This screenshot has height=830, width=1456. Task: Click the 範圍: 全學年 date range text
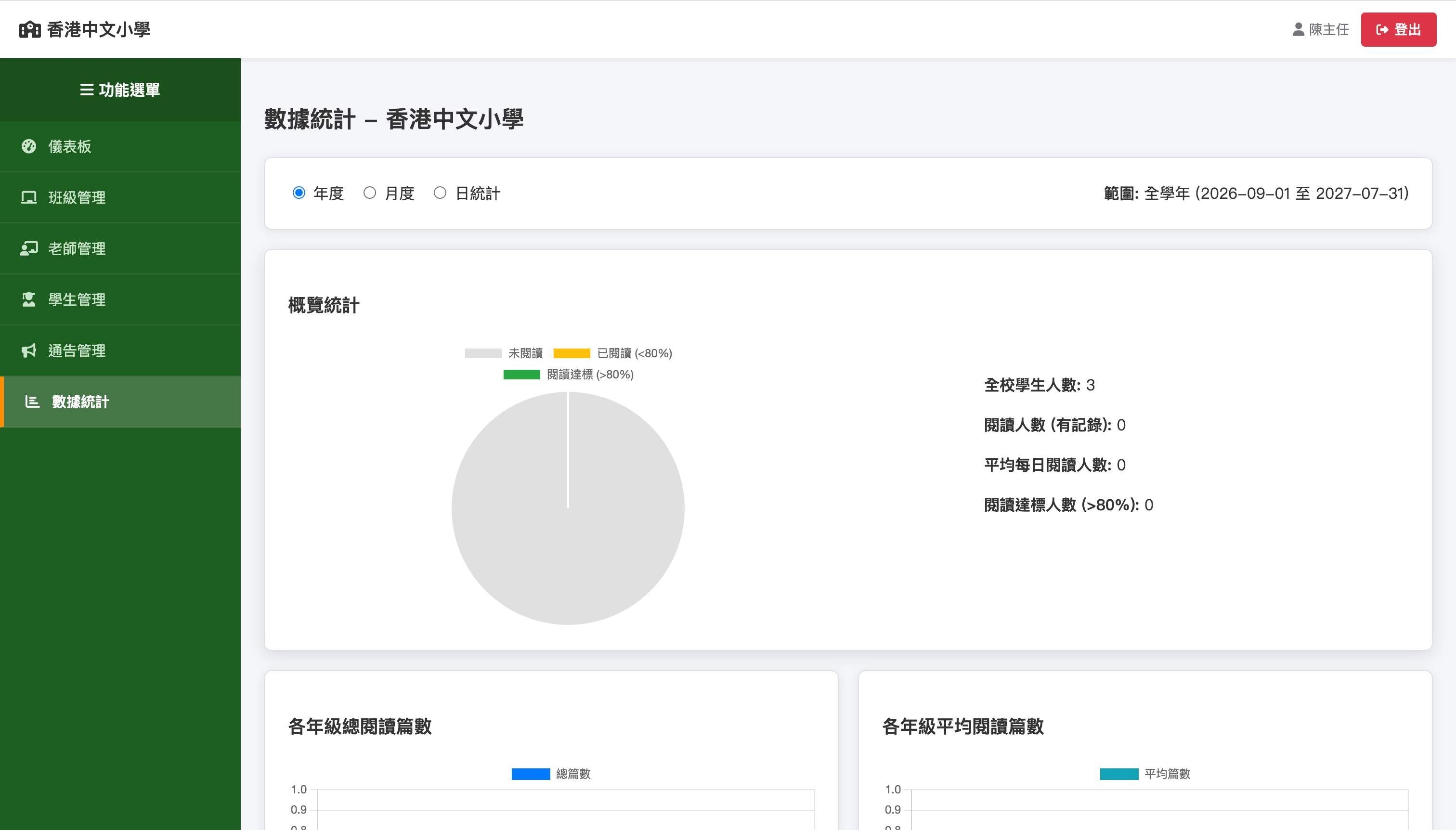click(1256, 193)
